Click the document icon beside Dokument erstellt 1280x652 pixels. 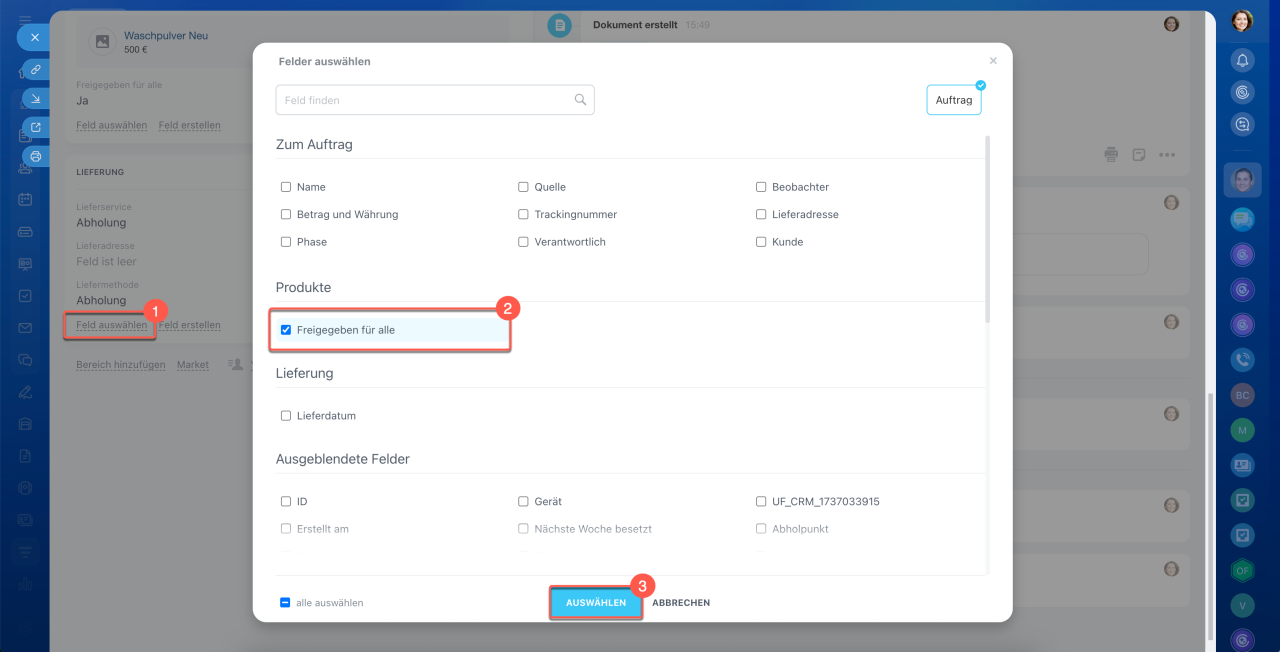559,24
